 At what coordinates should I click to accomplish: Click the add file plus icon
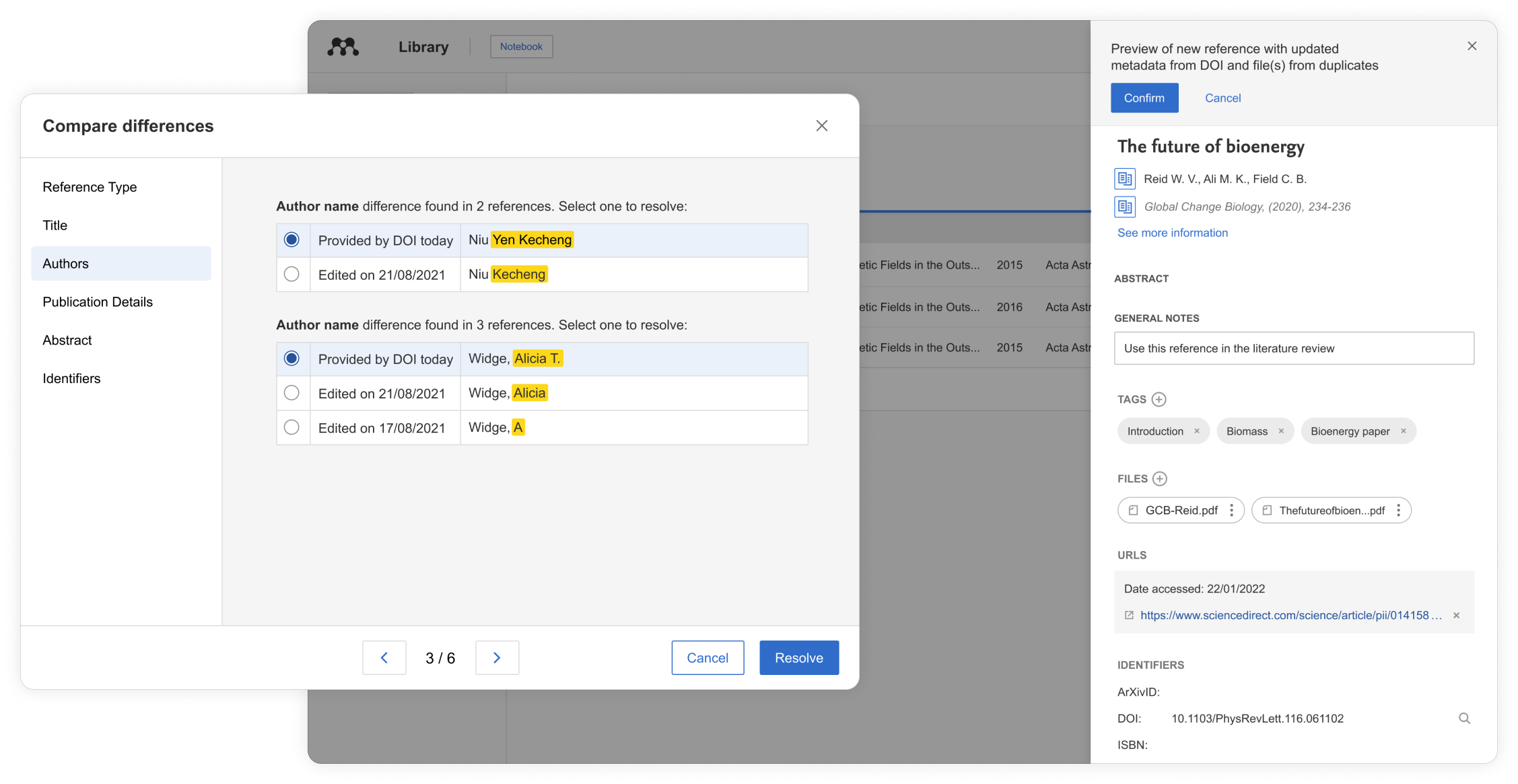(1159, 478)
